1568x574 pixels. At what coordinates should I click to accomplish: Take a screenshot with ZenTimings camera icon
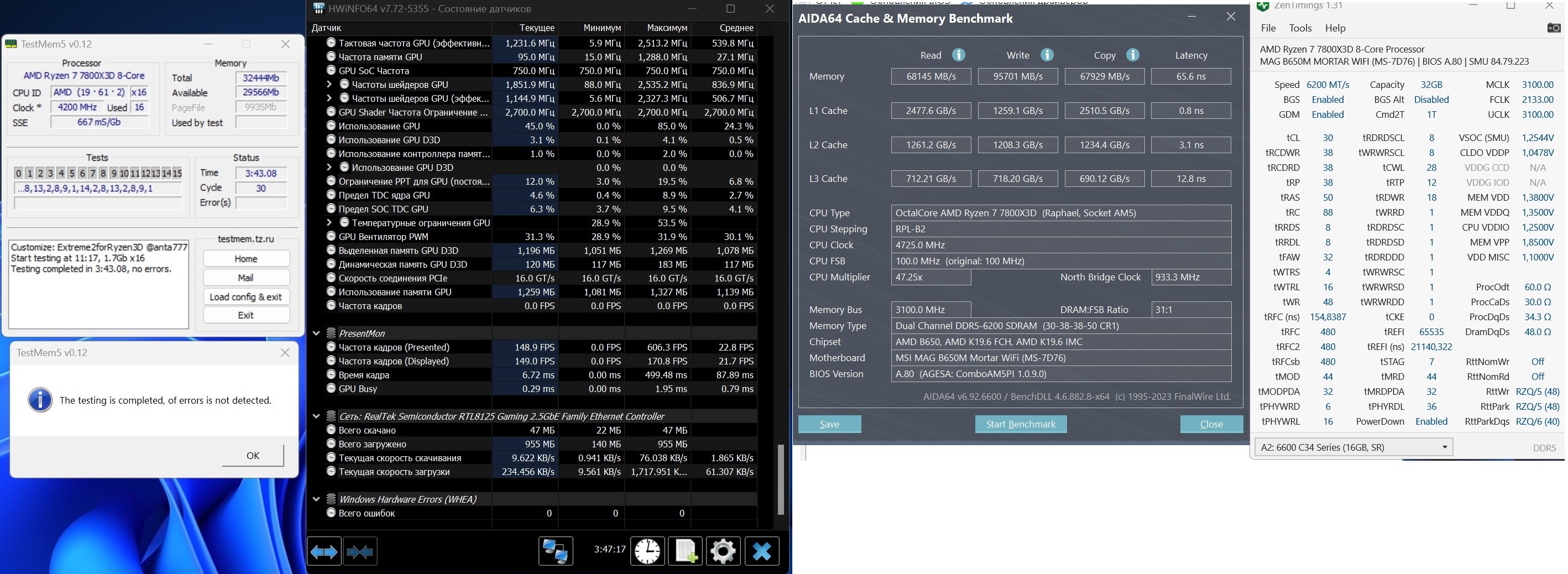1554,28
